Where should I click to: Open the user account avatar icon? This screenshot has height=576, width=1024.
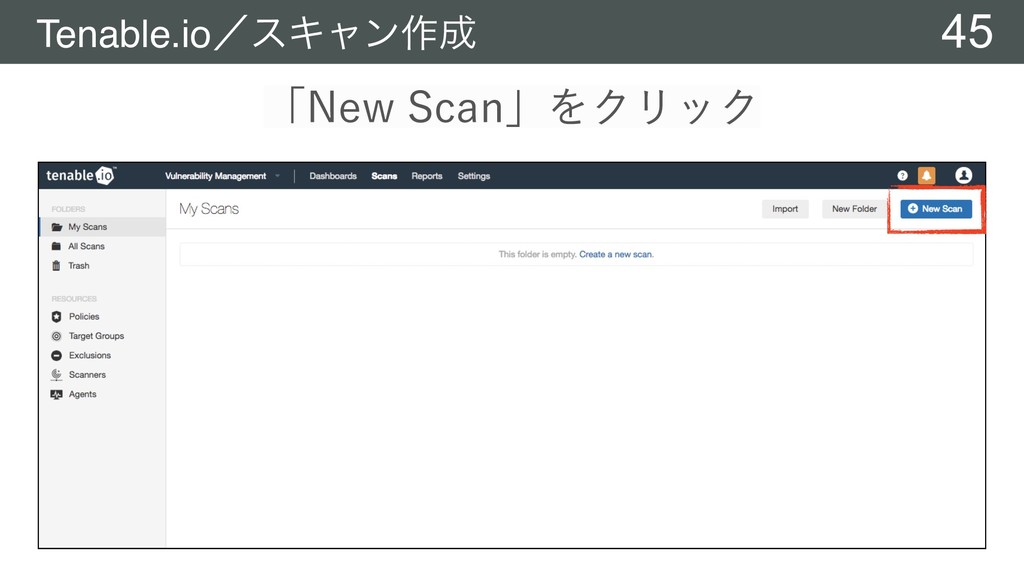point(963,175)
